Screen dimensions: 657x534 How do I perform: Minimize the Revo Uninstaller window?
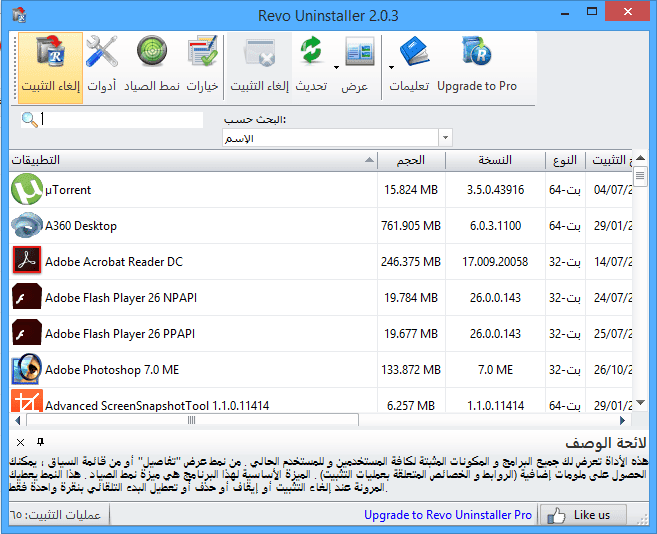[x=565, y=13]
